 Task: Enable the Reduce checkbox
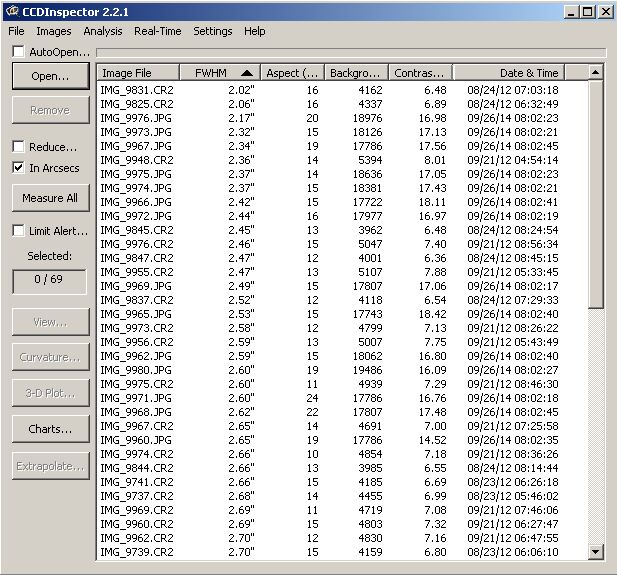point(19,147)
